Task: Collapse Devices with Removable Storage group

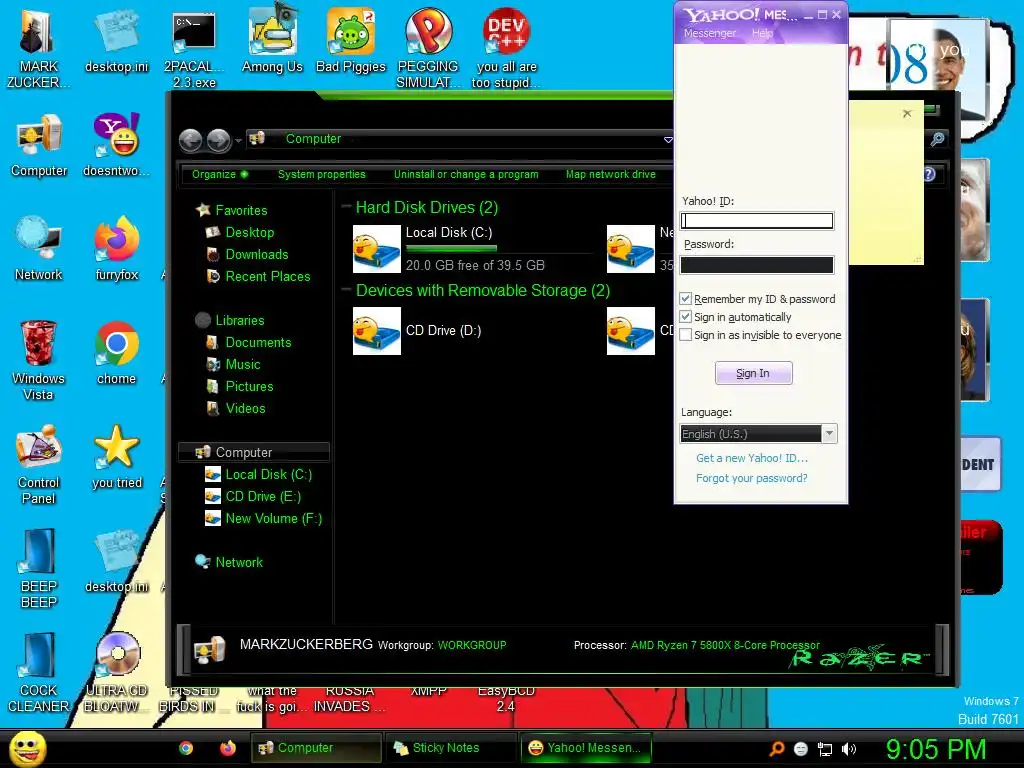Action: [346, 290]
